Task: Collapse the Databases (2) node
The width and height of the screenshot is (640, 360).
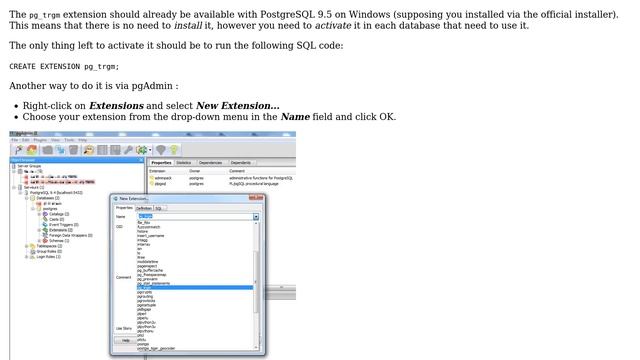Action: pos(26,198)
